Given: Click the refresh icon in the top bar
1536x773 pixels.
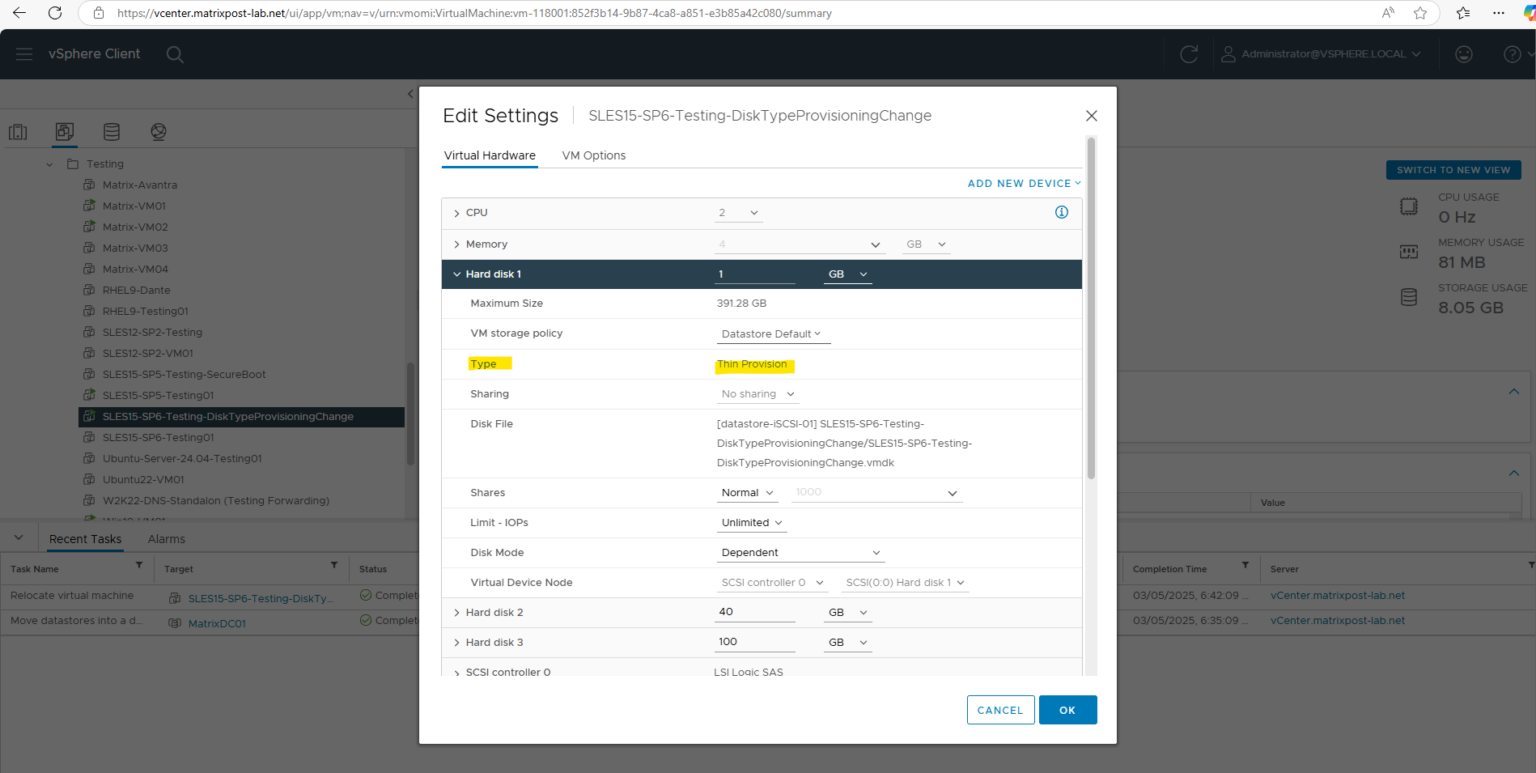Looking at the screenshot, I should click(1188, 54).
